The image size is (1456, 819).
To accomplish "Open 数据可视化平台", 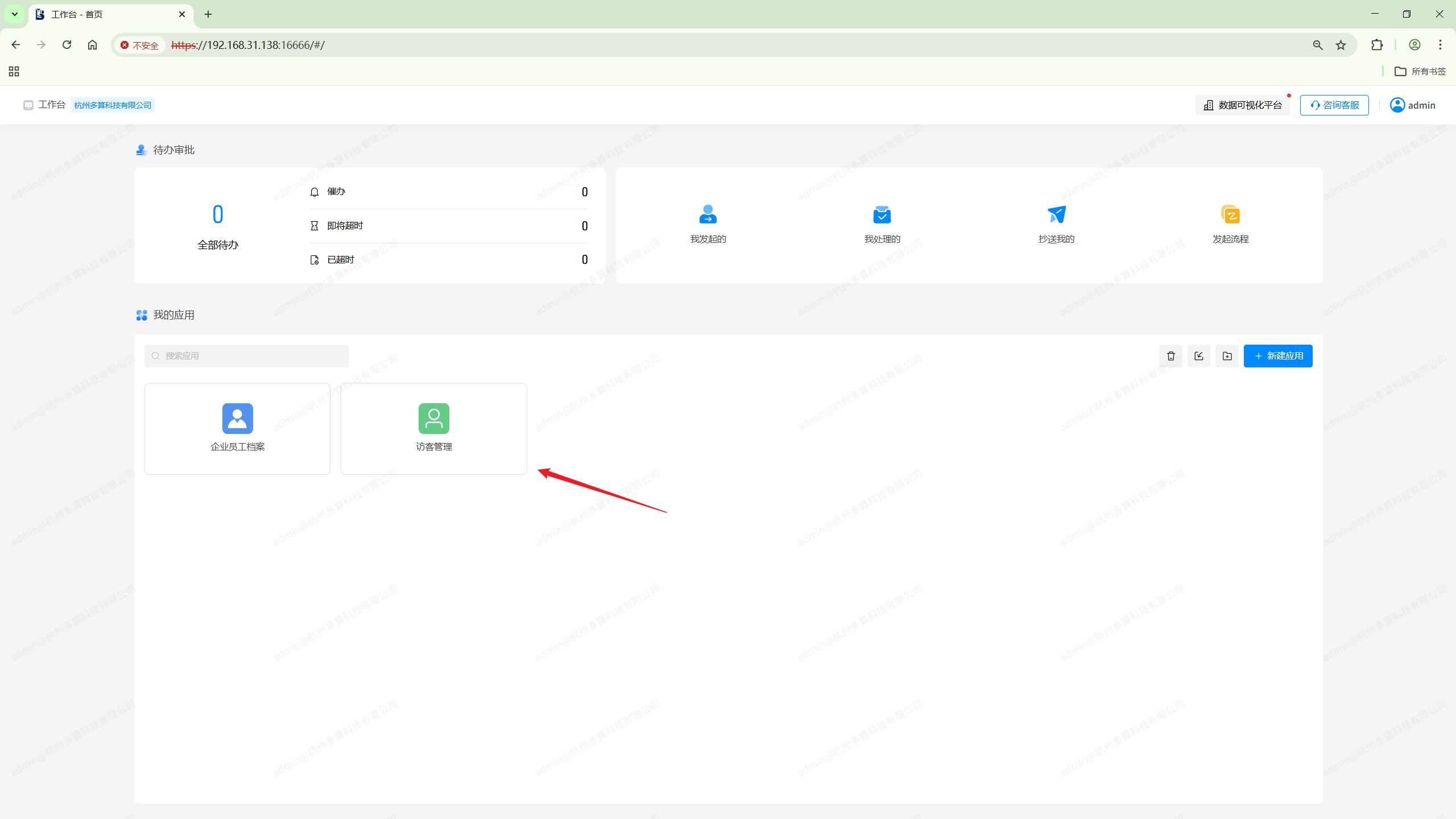I will click(x=1242, y=105).
